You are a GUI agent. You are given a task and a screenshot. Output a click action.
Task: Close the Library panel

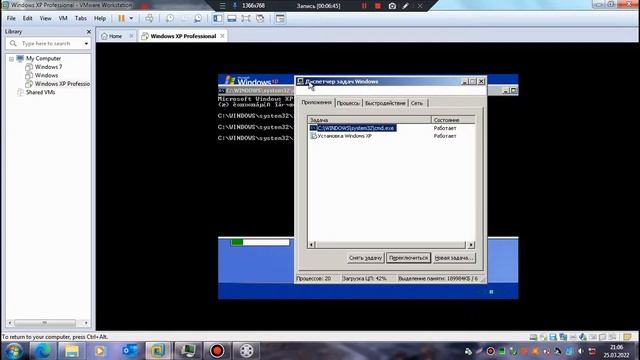click(x=89, y=31)
